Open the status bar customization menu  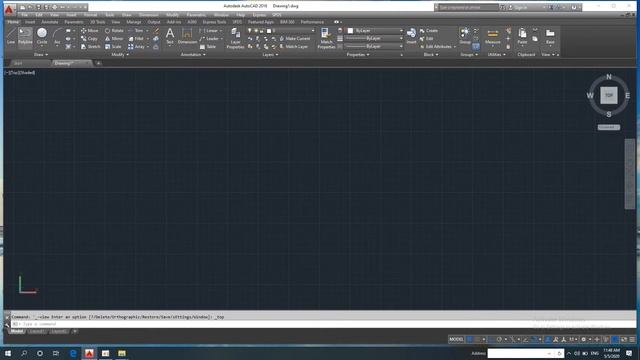(x=632, y=339)
